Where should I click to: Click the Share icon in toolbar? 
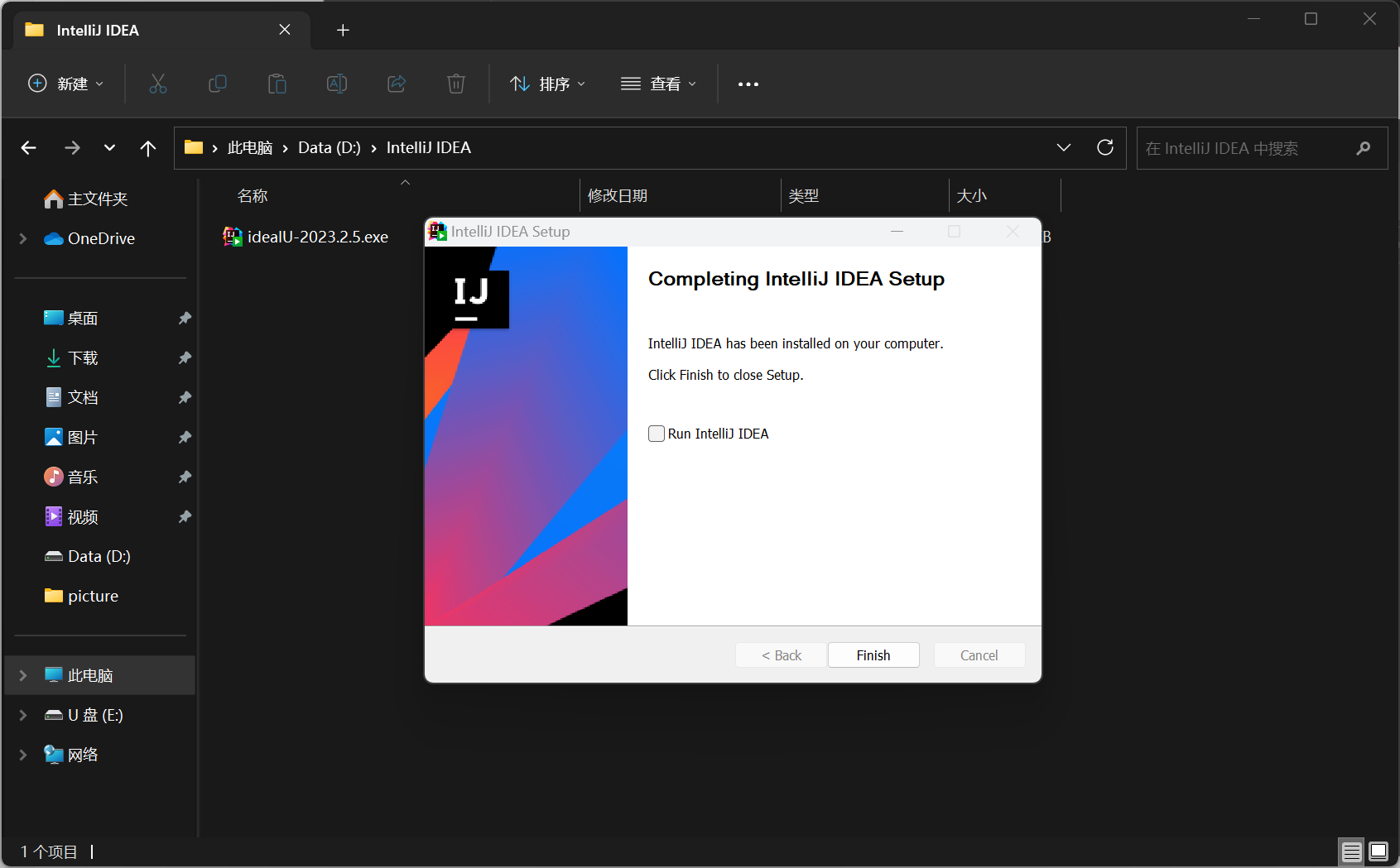point(397,84)
